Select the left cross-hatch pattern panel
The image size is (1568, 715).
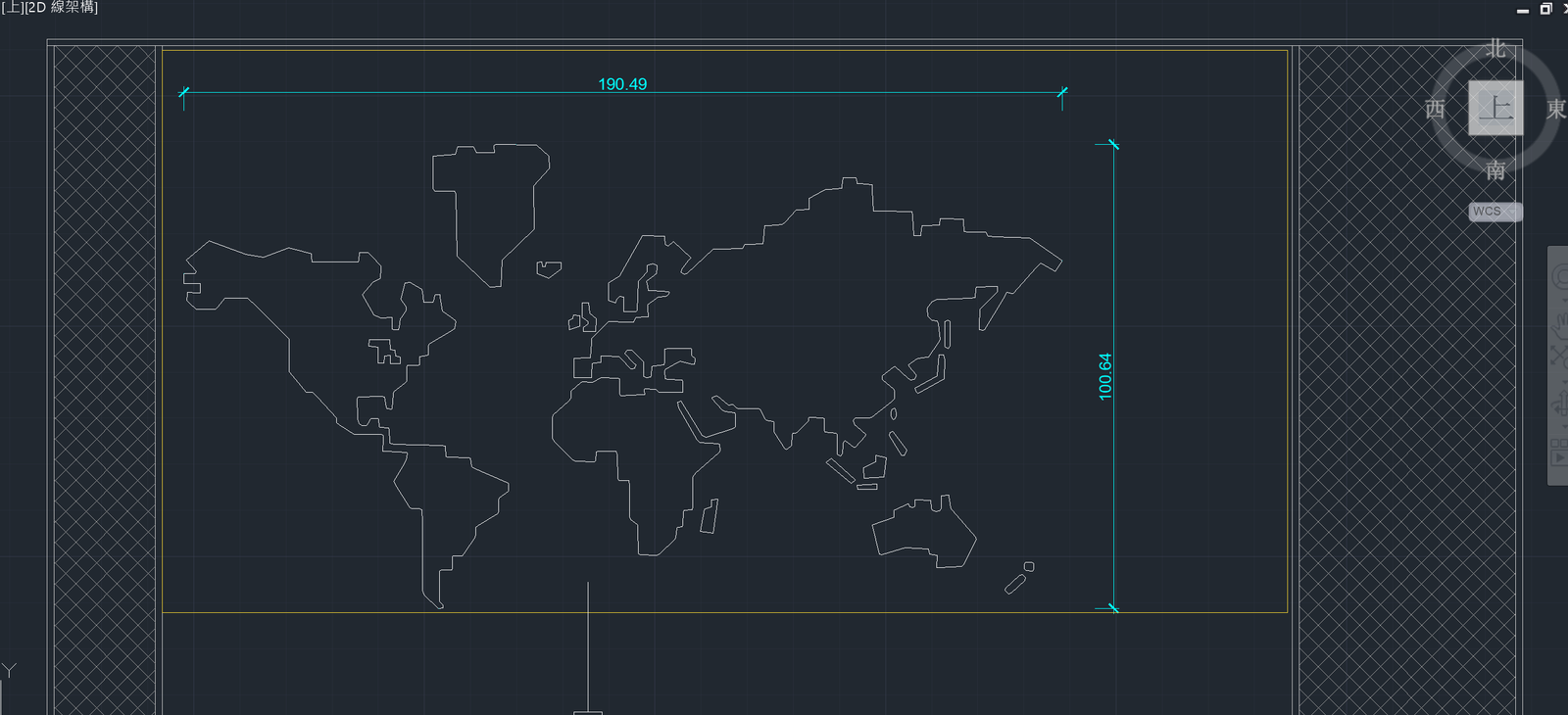(105, 380)
